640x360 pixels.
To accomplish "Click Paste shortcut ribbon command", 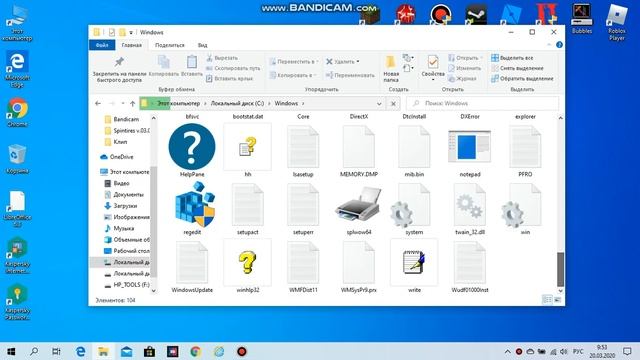I will point(230,78).
